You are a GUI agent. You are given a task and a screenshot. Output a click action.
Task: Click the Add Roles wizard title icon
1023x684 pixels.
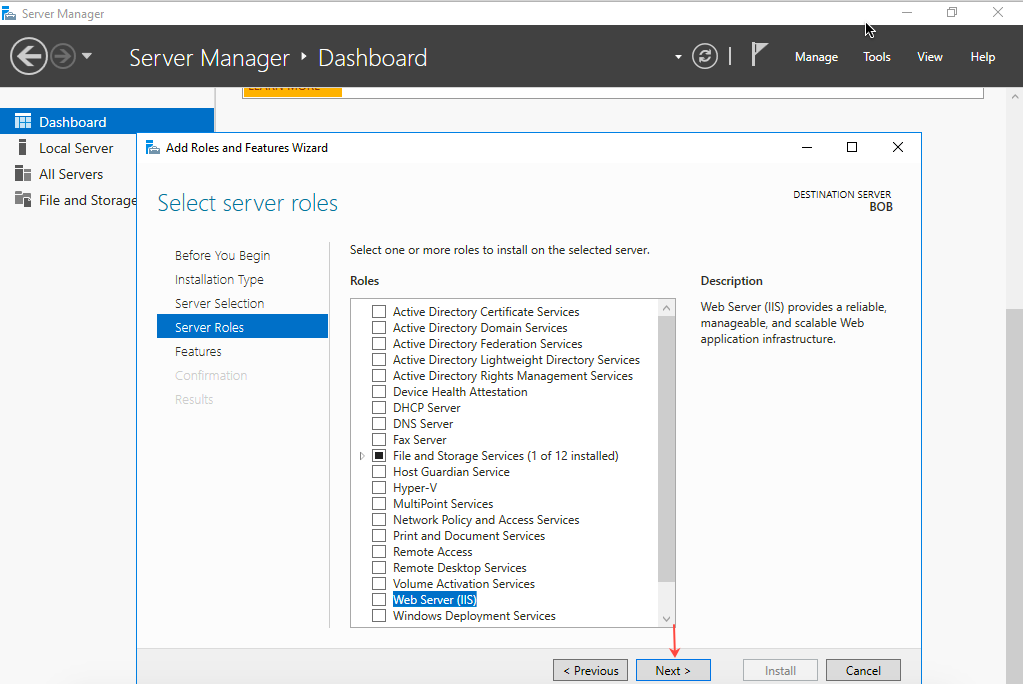[153, 148]
